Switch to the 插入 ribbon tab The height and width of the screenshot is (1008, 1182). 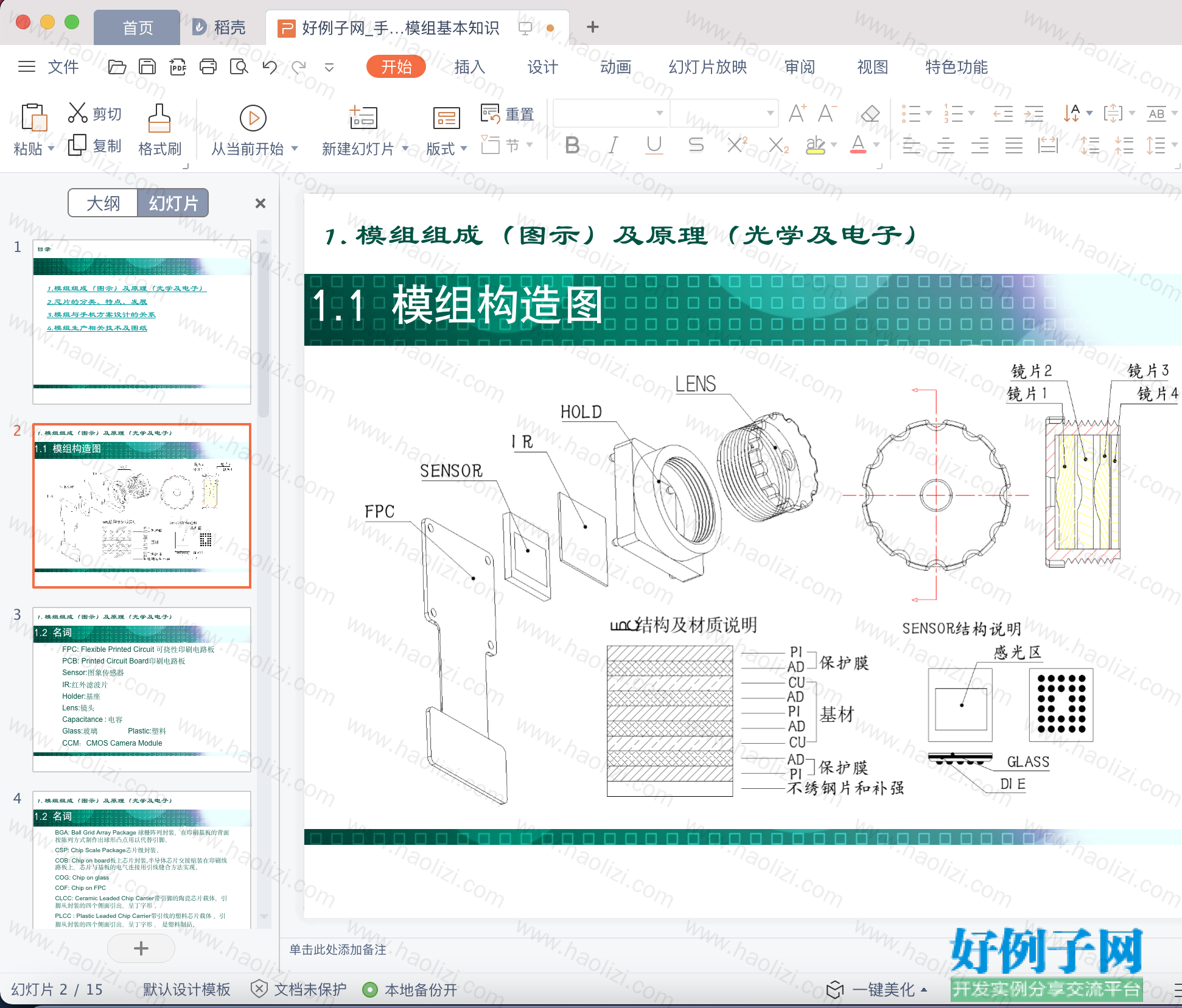pos(469,67)
